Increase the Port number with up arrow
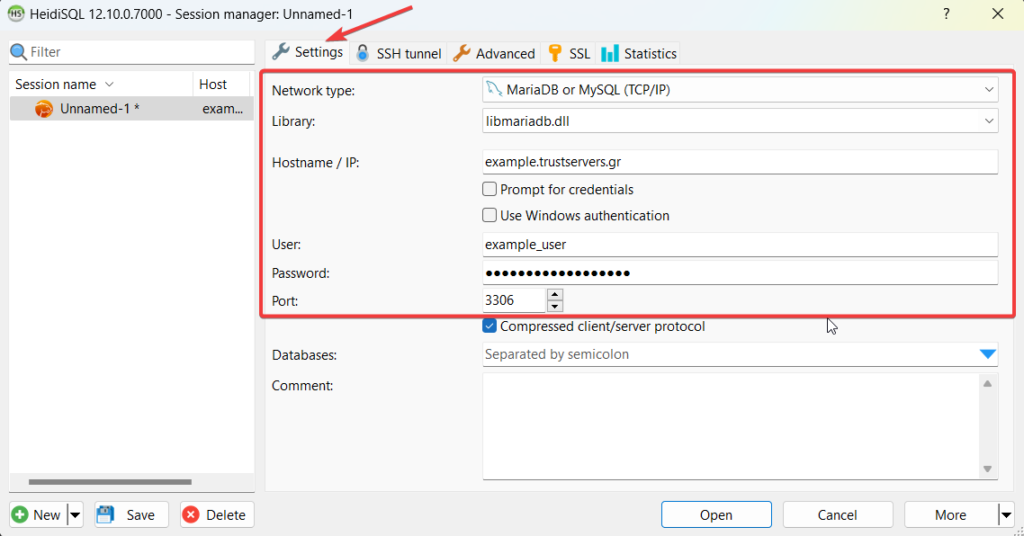This screenshot has height=536, width=1024. (x=555, y=294)
